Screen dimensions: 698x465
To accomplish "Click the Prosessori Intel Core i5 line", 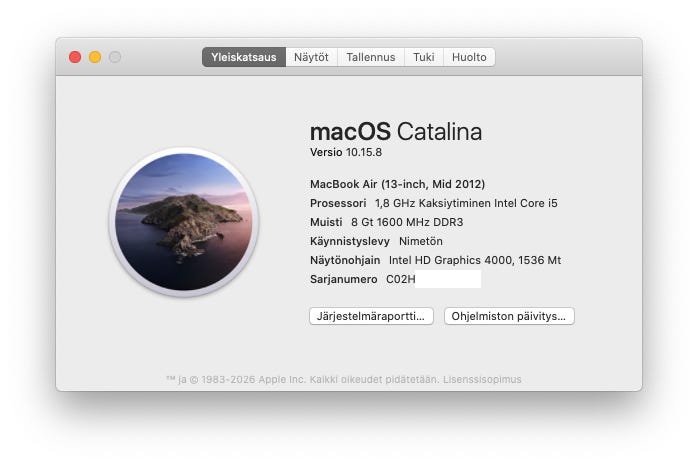I will pos(434,203).
